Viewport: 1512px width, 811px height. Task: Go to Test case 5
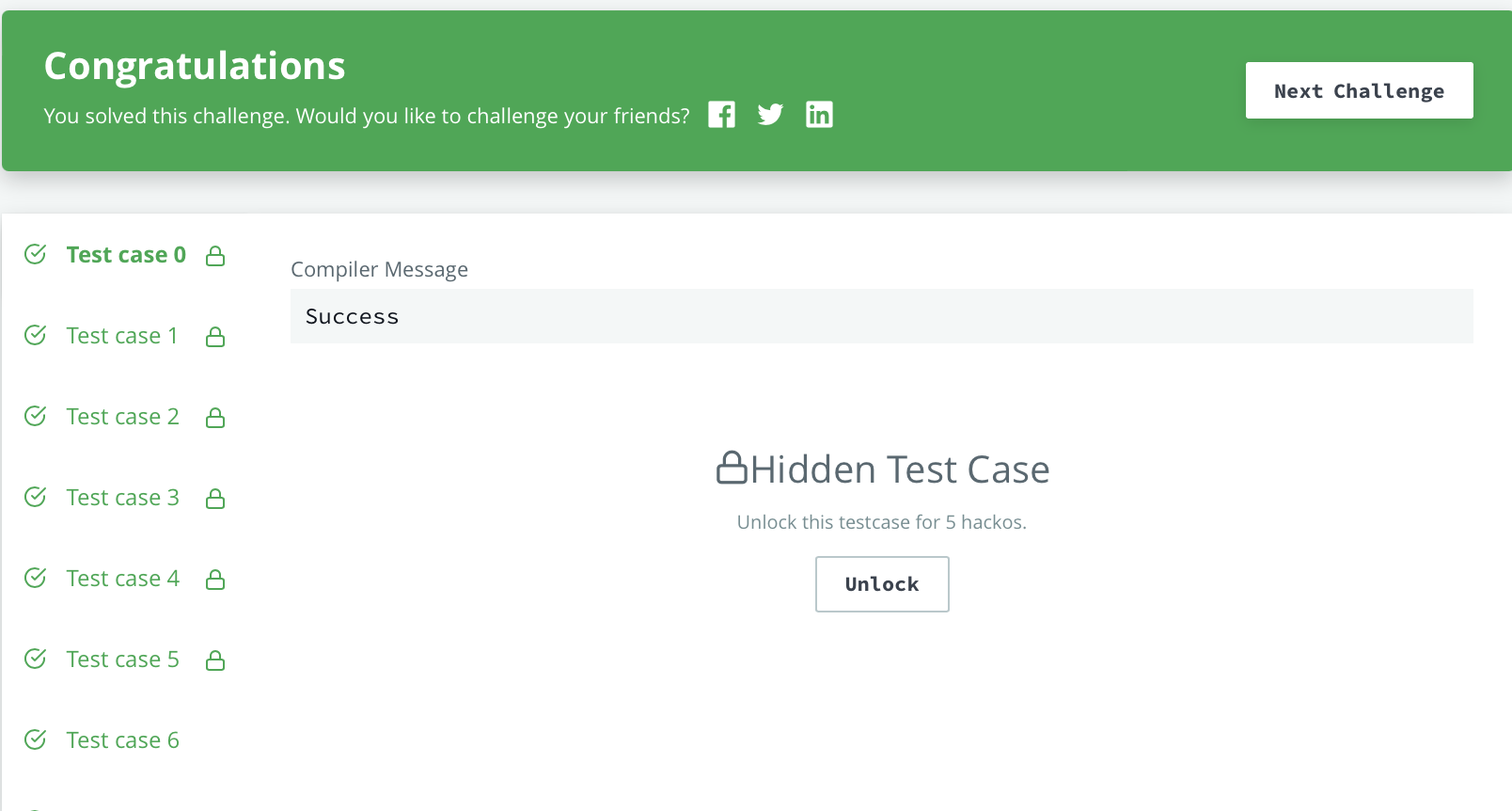(x=122, y=660)
